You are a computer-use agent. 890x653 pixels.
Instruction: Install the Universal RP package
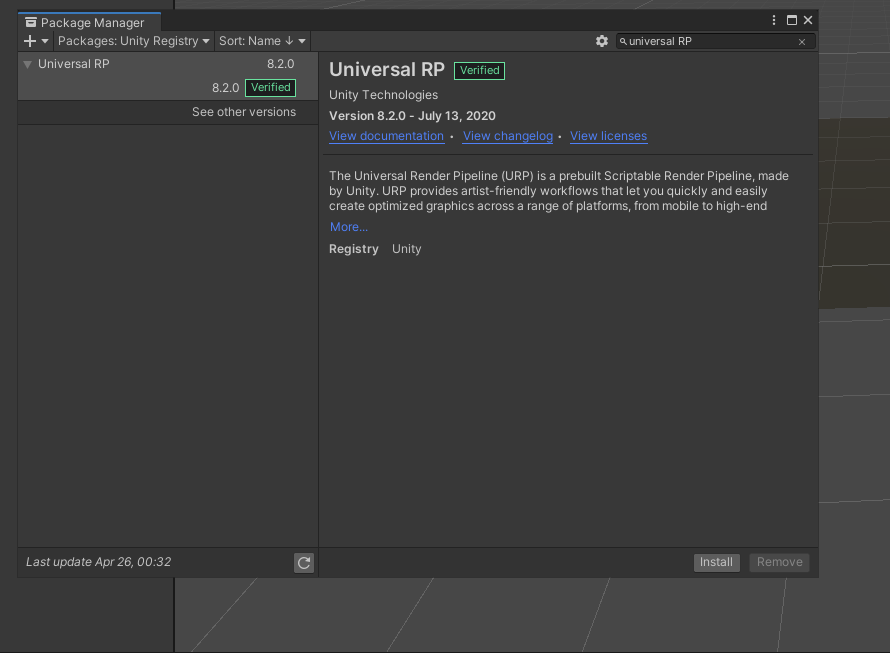coord(716,562)
